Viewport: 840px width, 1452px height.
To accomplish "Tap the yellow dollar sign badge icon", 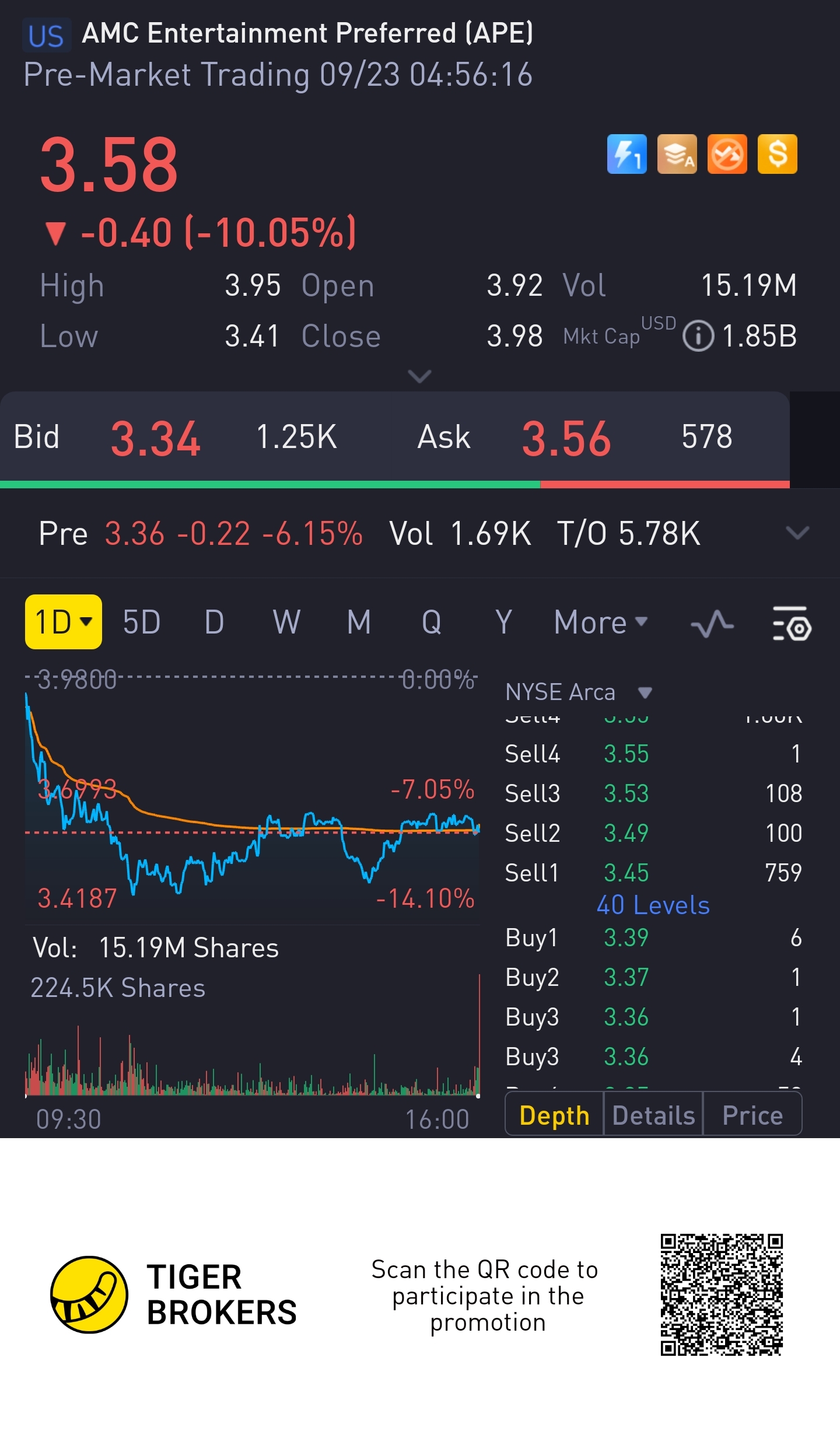I will 777,154.
